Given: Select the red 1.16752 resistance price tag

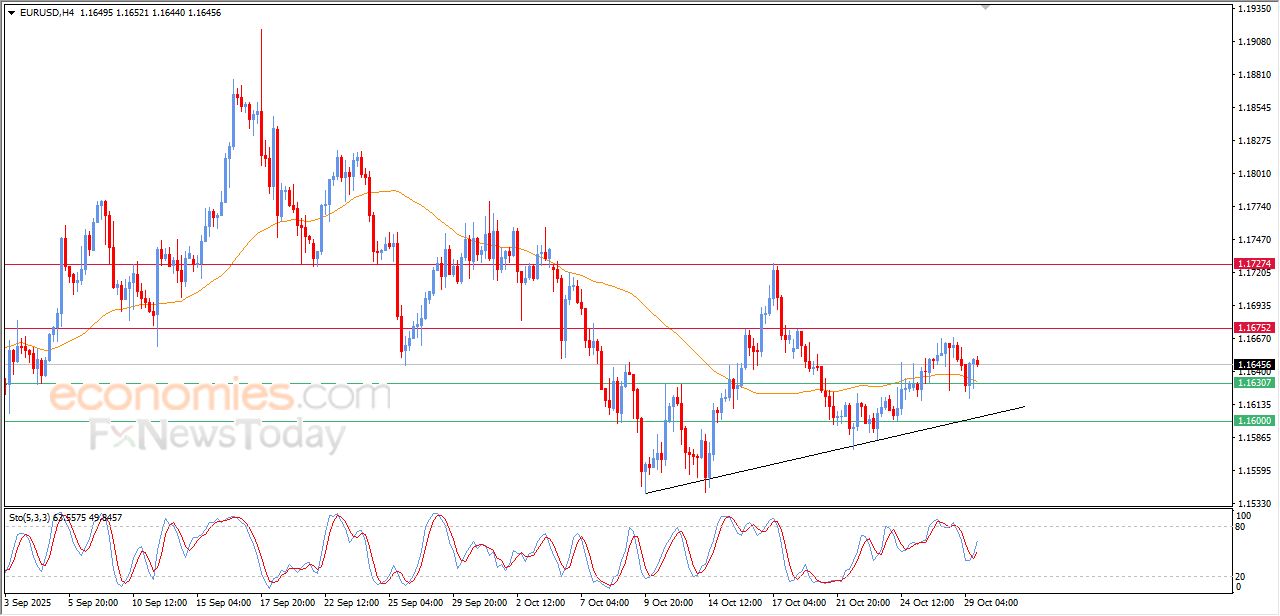Looking at the screenshot, I should 1254,328.
